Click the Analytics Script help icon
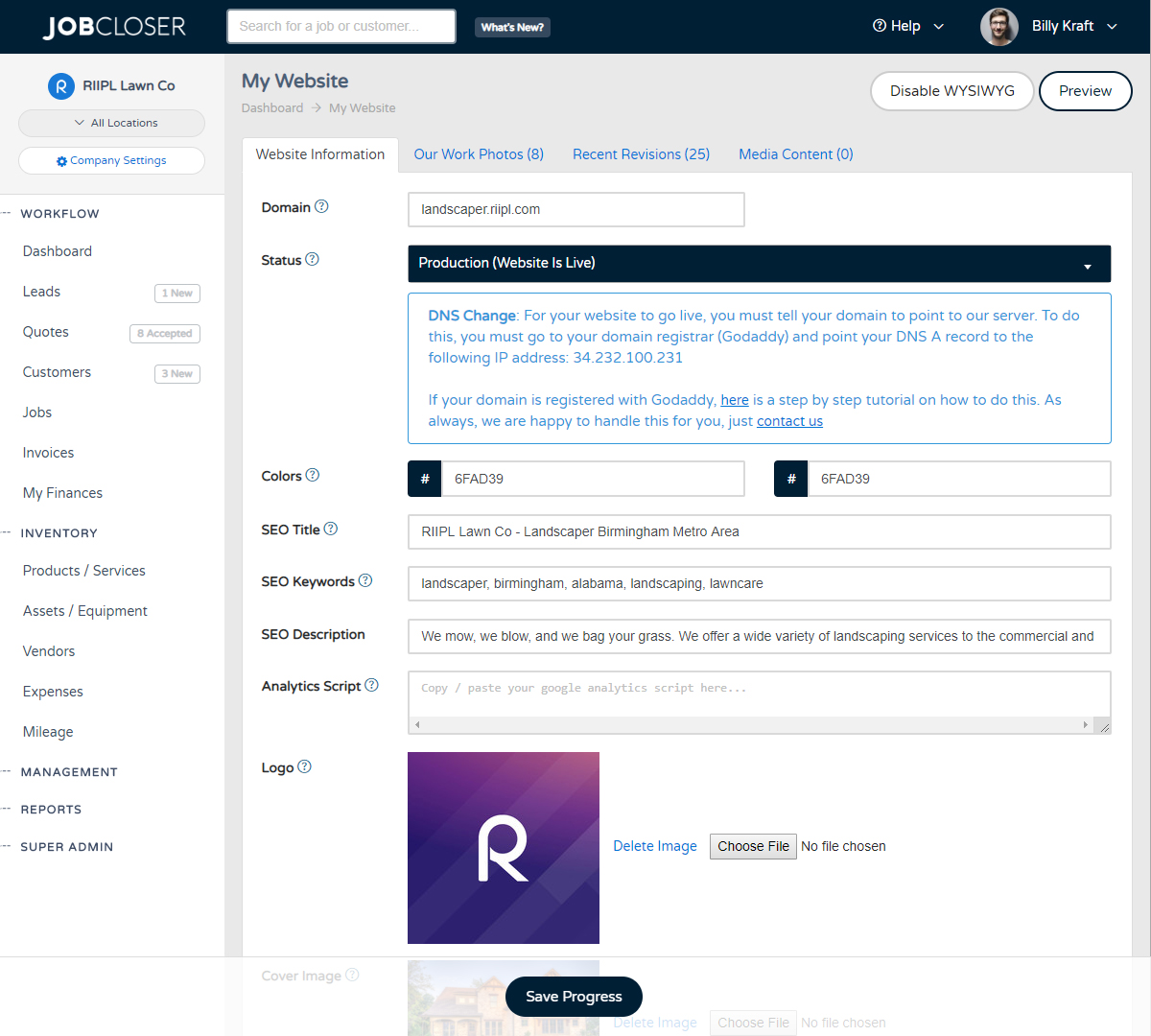This screenshot has width=1151, height=1036. 372,684
